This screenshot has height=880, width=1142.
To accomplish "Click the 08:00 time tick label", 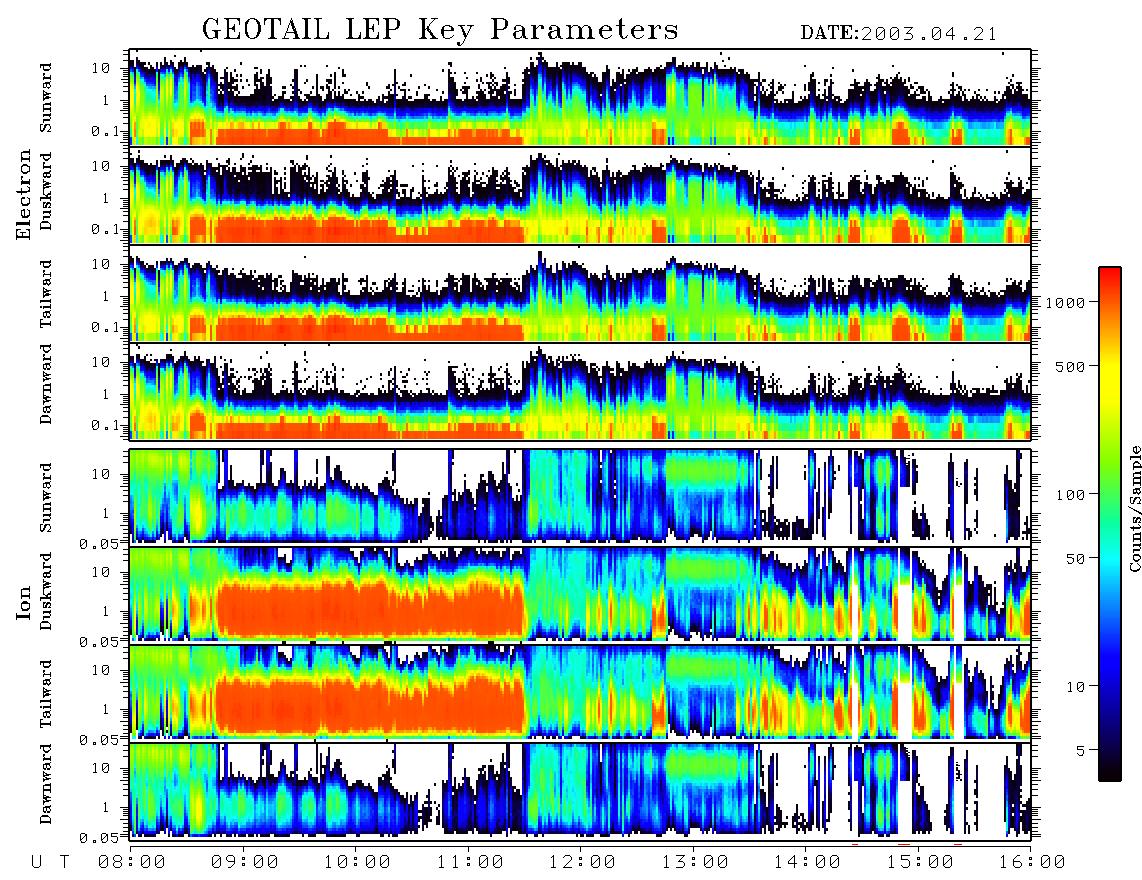I will pos(132,862).
